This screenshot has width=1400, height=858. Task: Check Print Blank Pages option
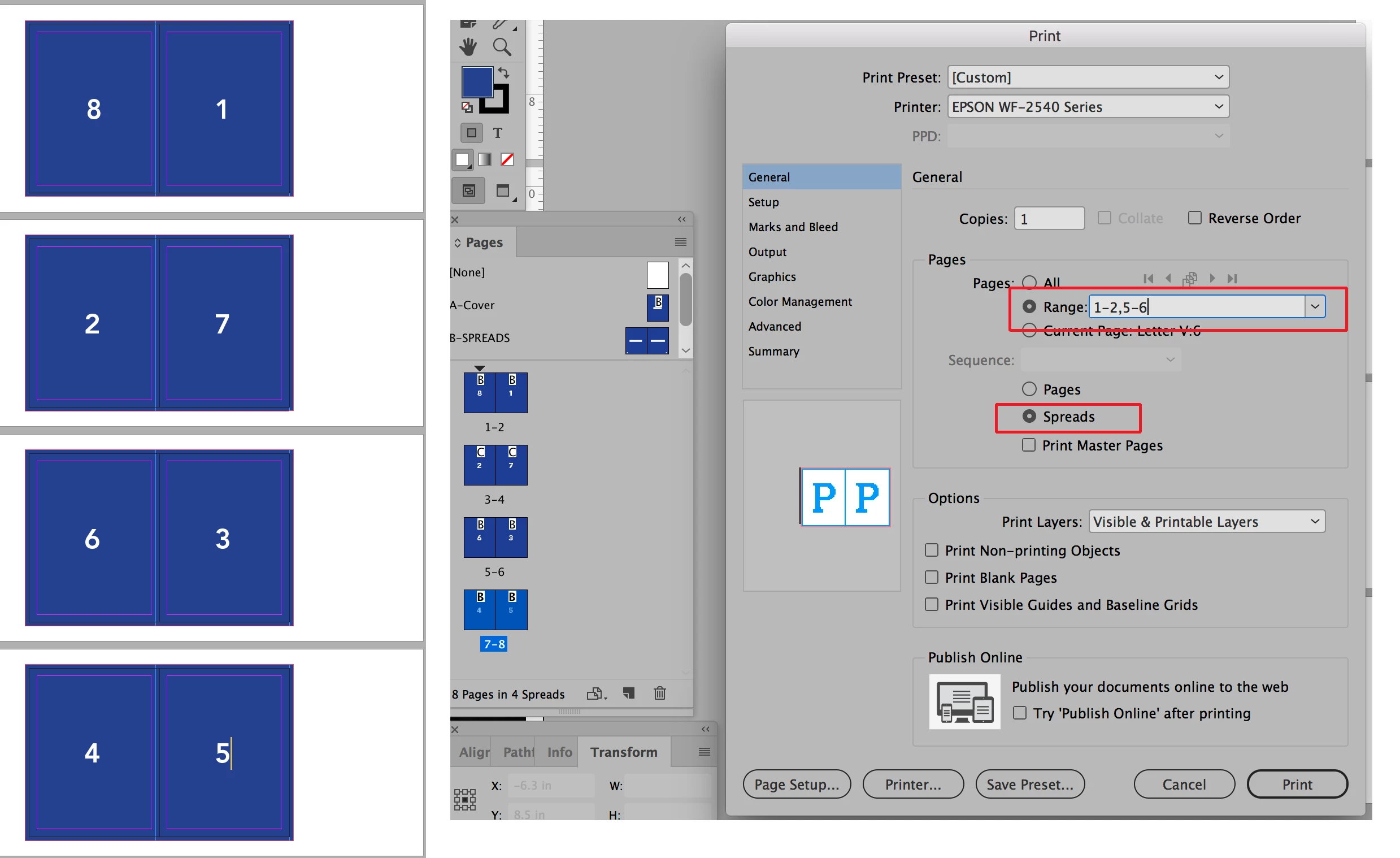pyautogui.click(x=931, y=578)
